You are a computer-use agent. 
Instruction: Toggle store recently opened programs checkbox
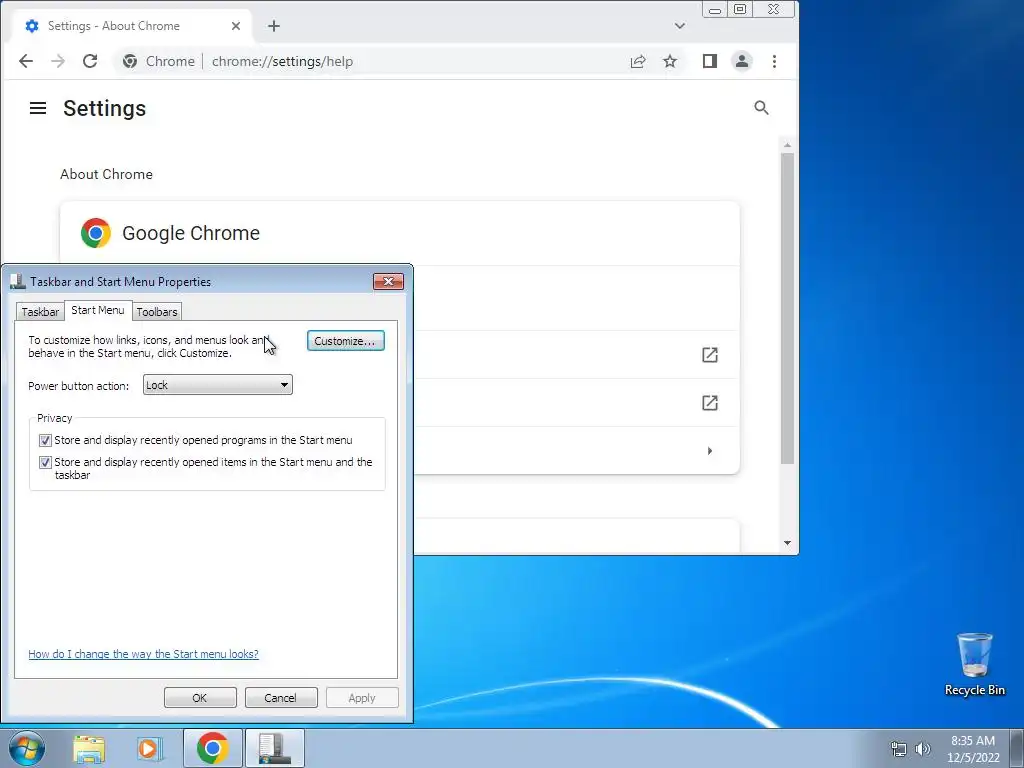pos(45,441)
